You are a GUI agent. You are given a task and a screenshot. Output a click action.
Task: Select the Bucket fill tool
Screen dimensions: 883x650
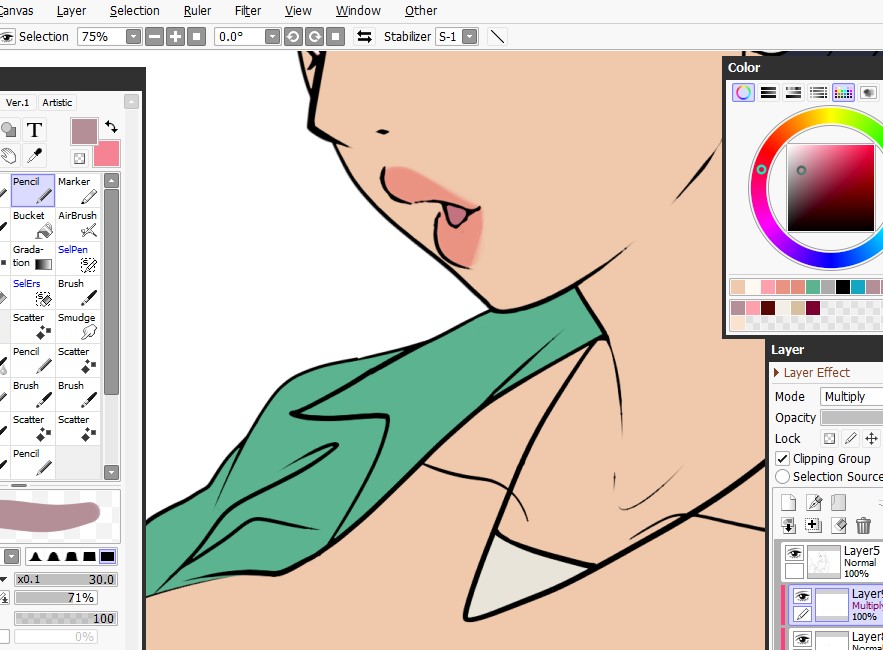(x=33, y=224)
